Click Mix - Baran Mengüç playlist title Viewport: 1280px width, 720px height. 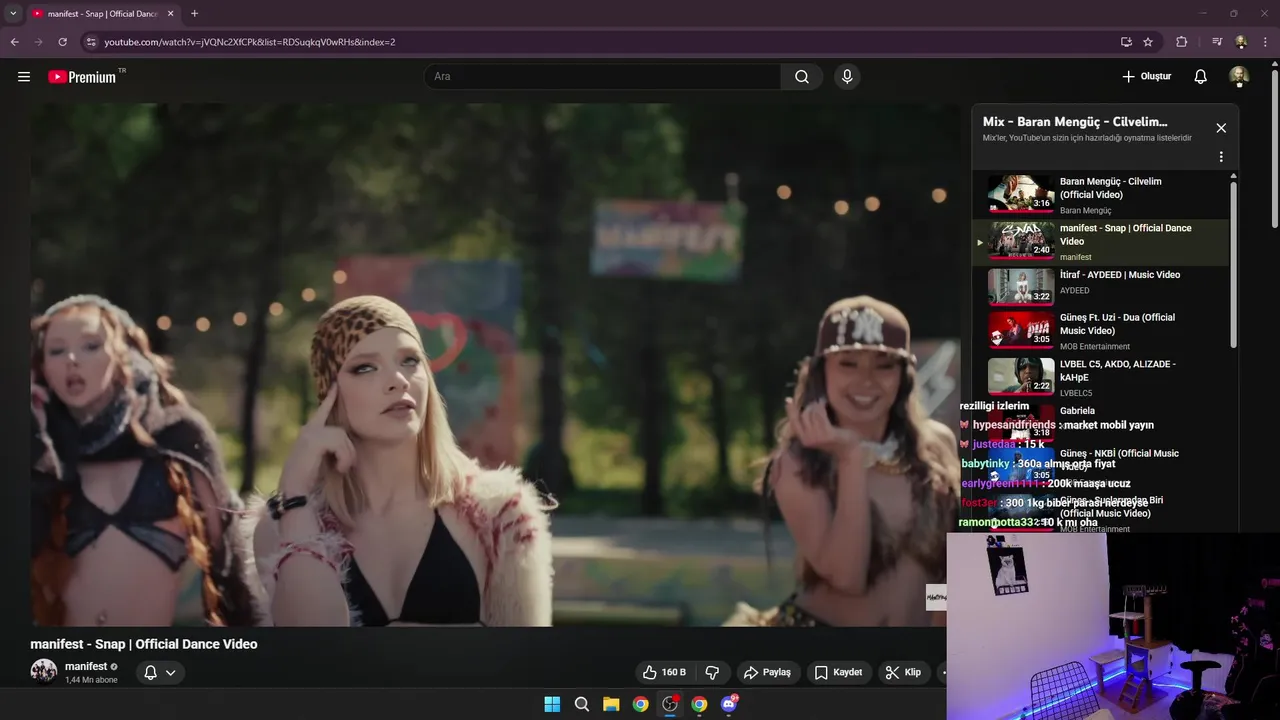coord(1075,122)
